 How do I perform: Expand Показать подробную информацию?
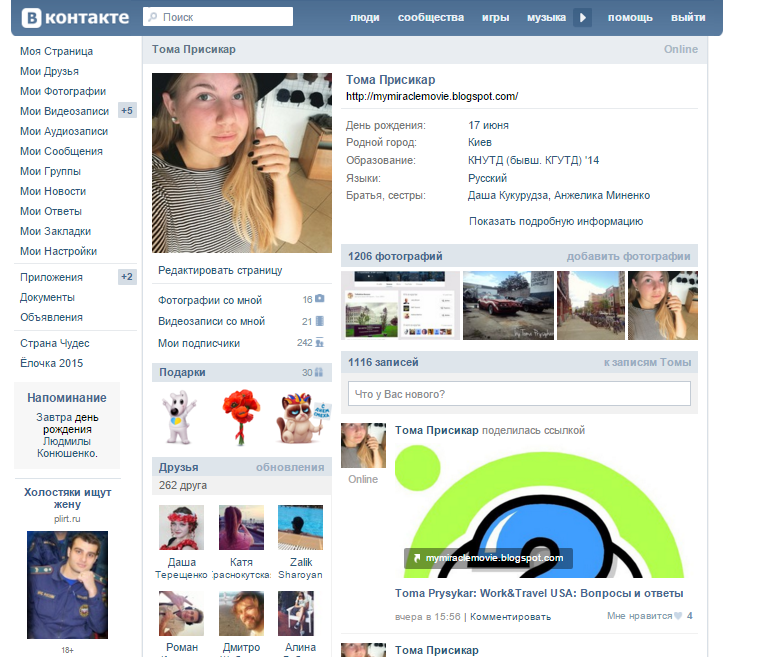click(556, 221)
